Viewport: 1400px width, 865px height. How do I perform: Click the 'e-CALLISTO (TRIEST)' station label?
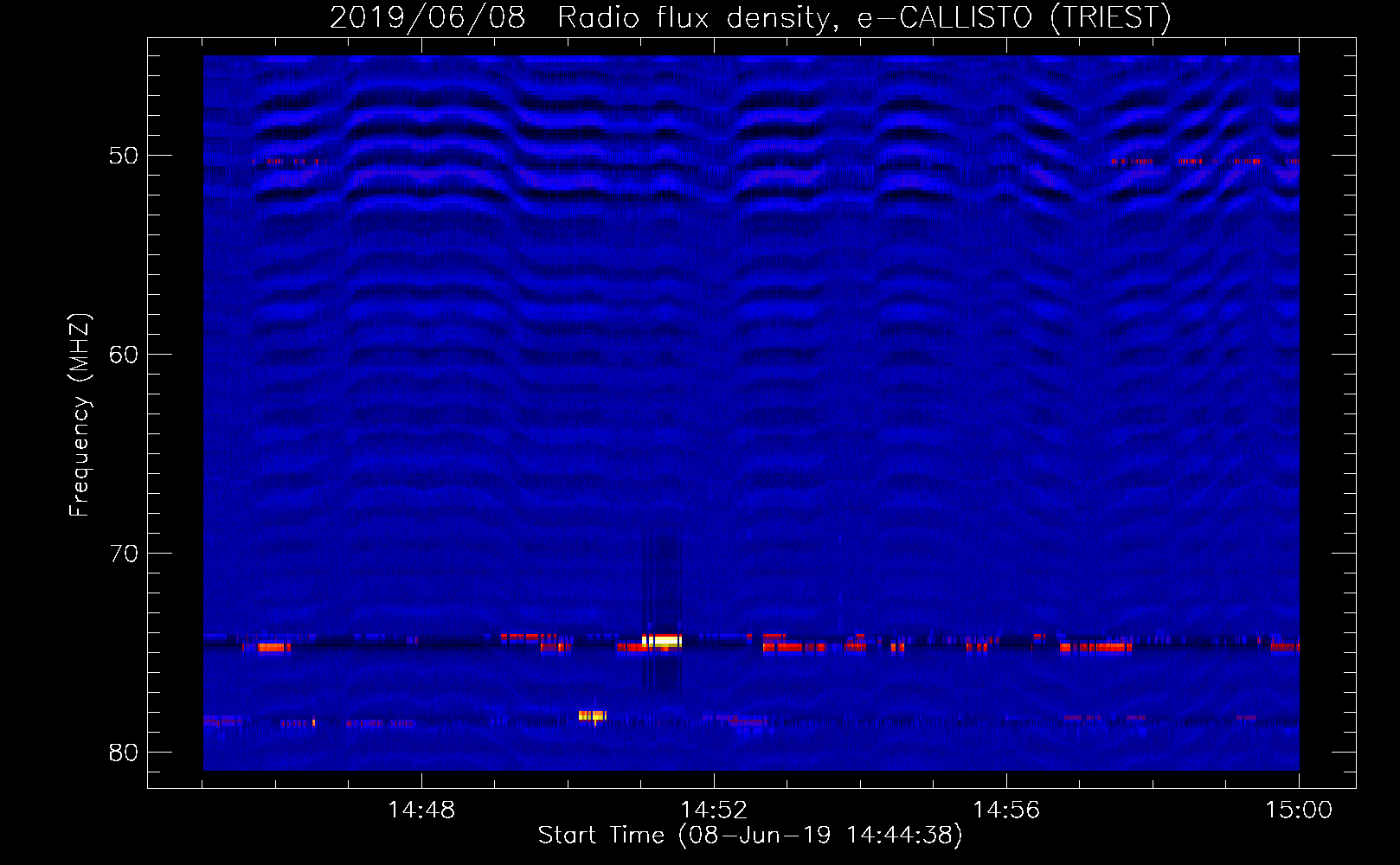tap(1014, 18)
